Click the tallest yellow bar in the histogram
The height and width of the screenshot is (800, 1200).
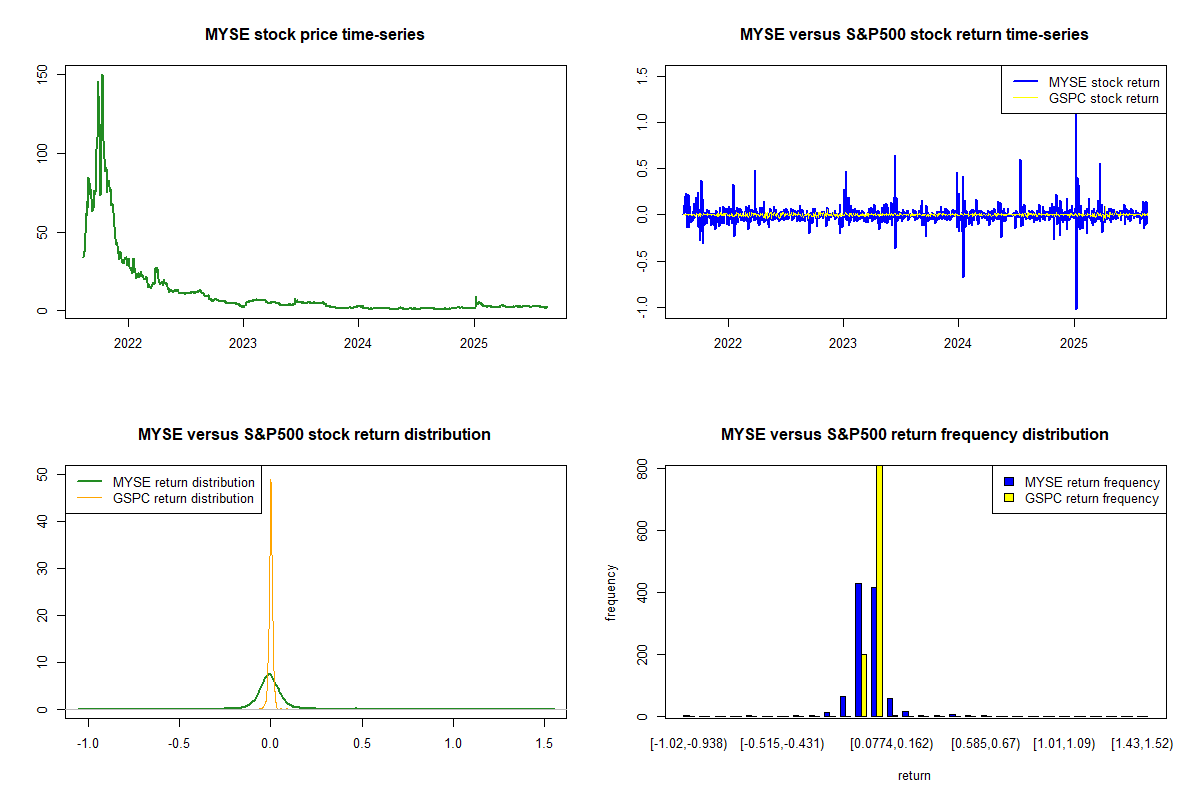pos(879,590)
